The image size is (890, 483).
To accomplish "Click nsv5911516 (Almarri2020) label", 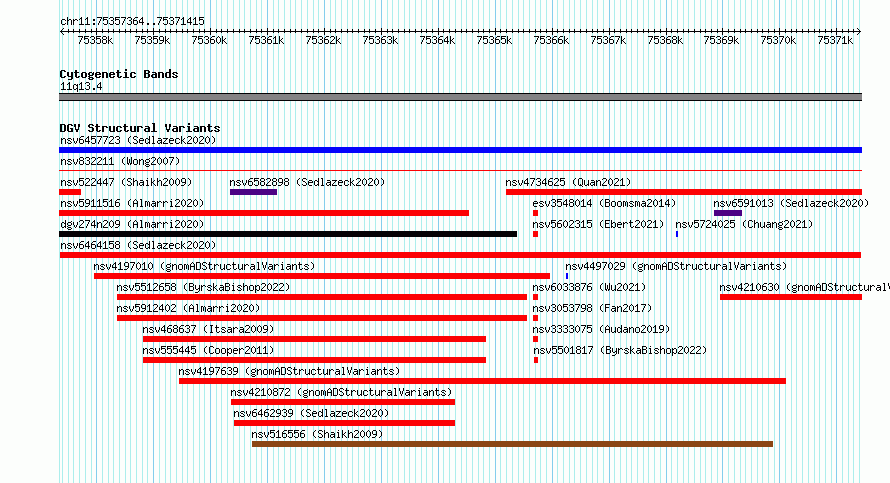I will pos(132,203).
